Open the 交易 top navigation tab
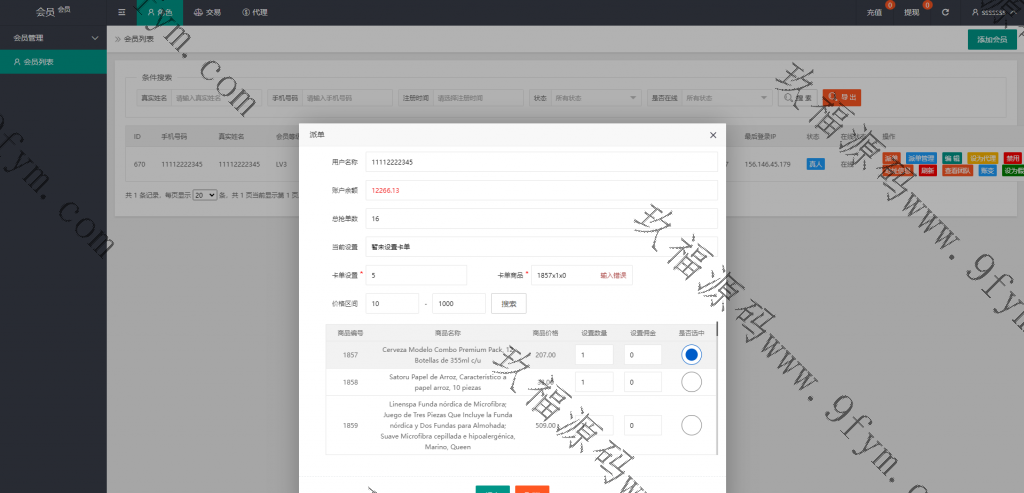The width and height of the screenshot is (1024, 493). point(209,13)
